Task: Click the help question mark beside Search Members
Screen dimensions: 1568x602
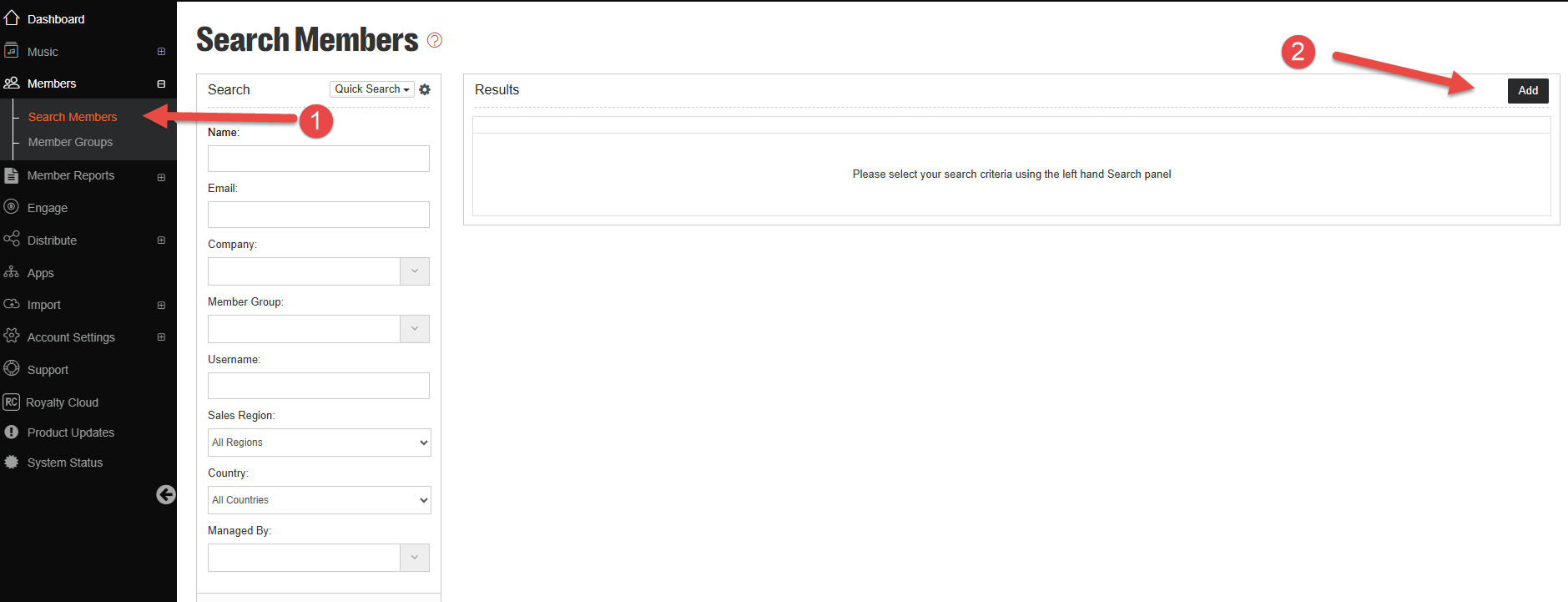Action: click(x=435, y=40)
